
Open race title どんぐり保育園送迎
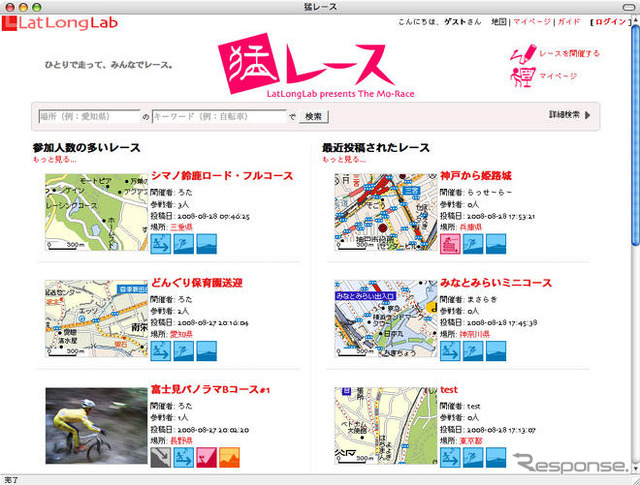(x=197, y=283)
